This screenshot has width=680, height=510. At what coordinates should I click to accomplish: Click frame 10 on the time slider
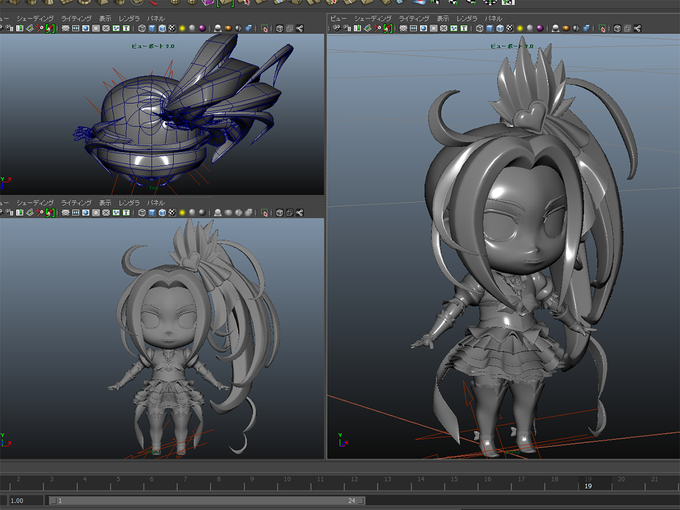[287, 479]
